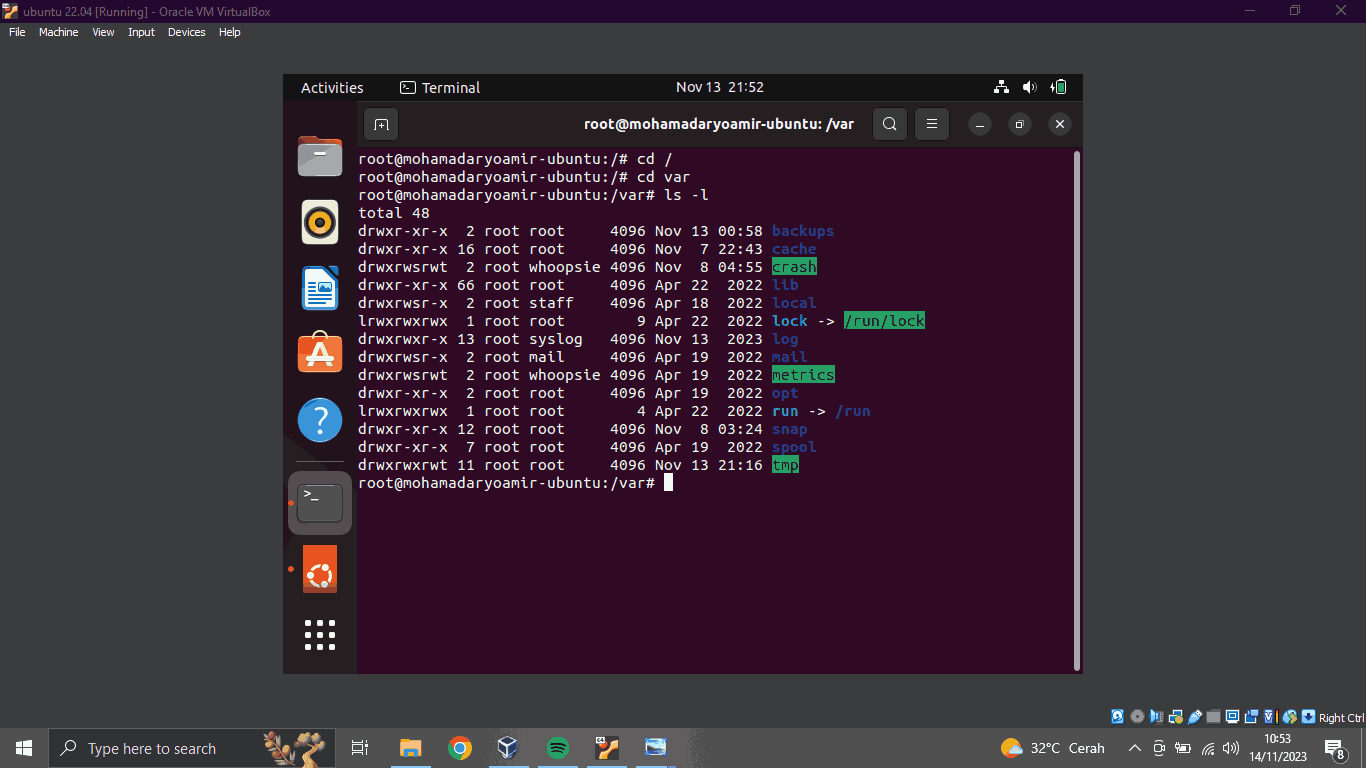Click highlighted 'crash' directory name

click(794, 267)
